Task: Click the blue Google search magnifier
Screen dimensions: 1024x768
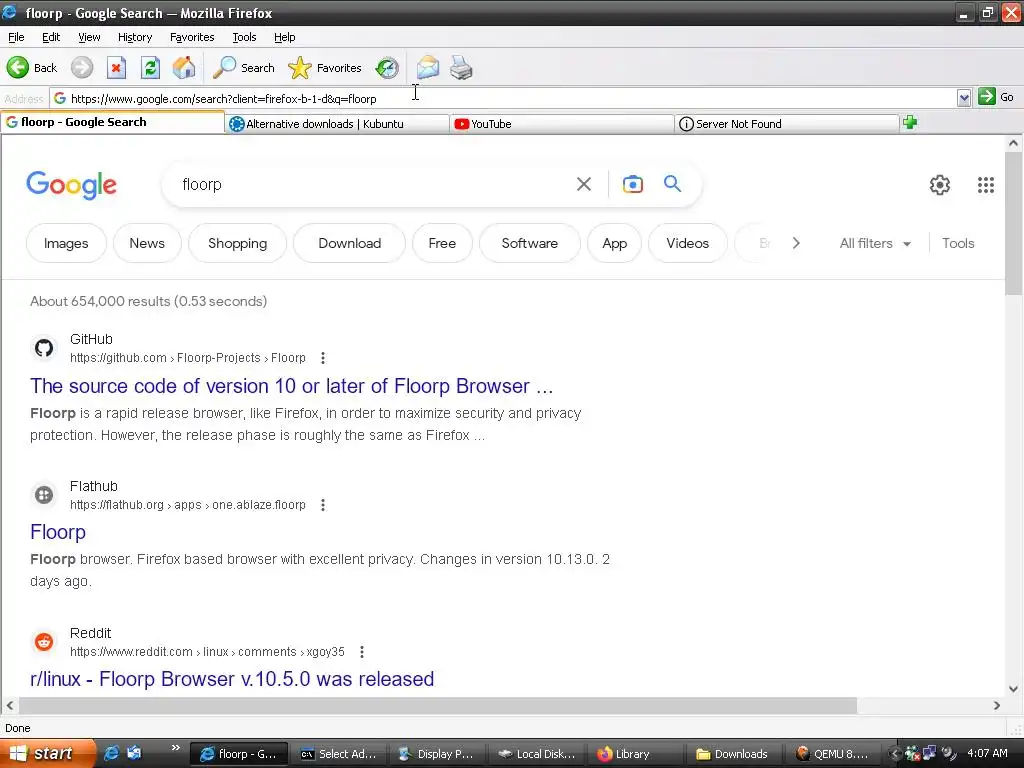Action: pos(672,184)
